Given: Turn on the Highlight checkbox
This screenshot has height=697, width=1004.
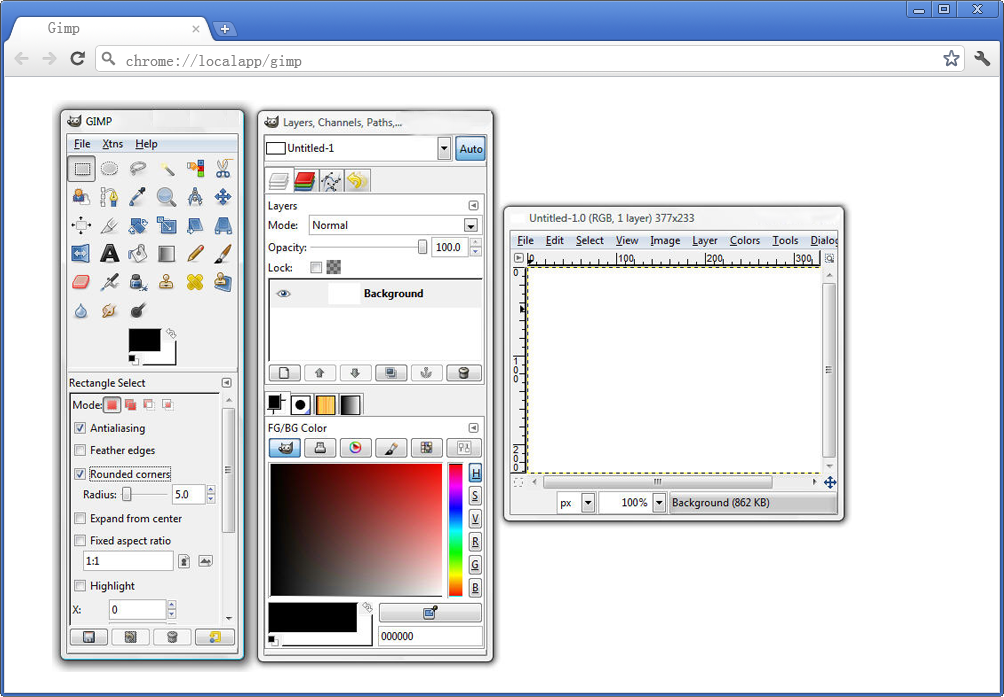Looking at the screenshot, I should point(80,586).
